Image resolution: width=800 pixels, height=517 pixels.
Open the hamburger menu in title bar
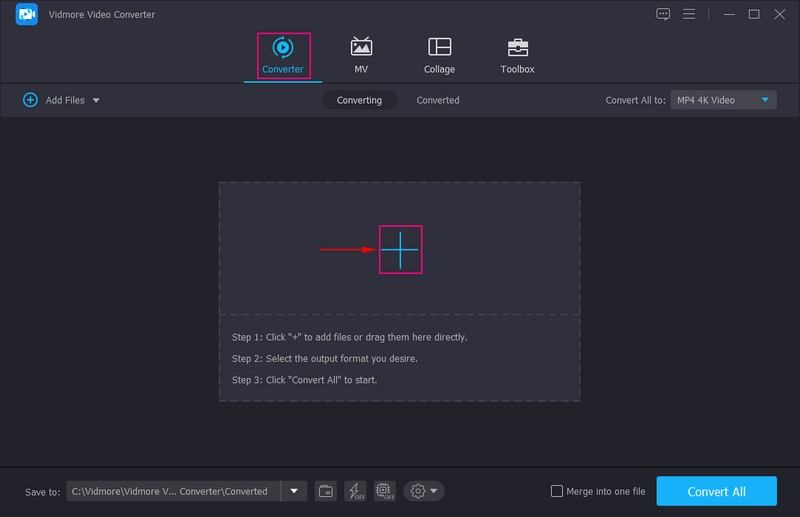689,14
